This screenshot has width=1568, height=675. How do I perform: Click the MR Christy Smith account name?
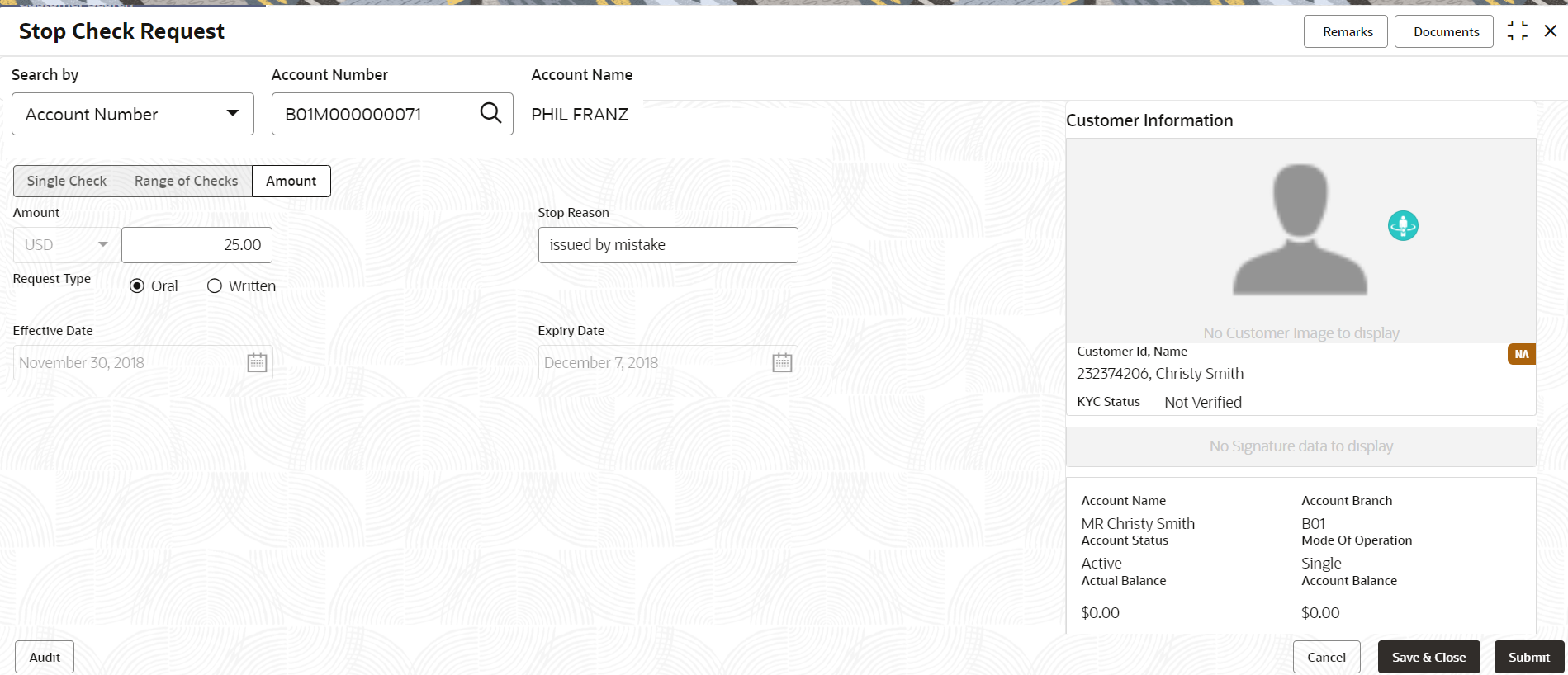(1138, 524)
